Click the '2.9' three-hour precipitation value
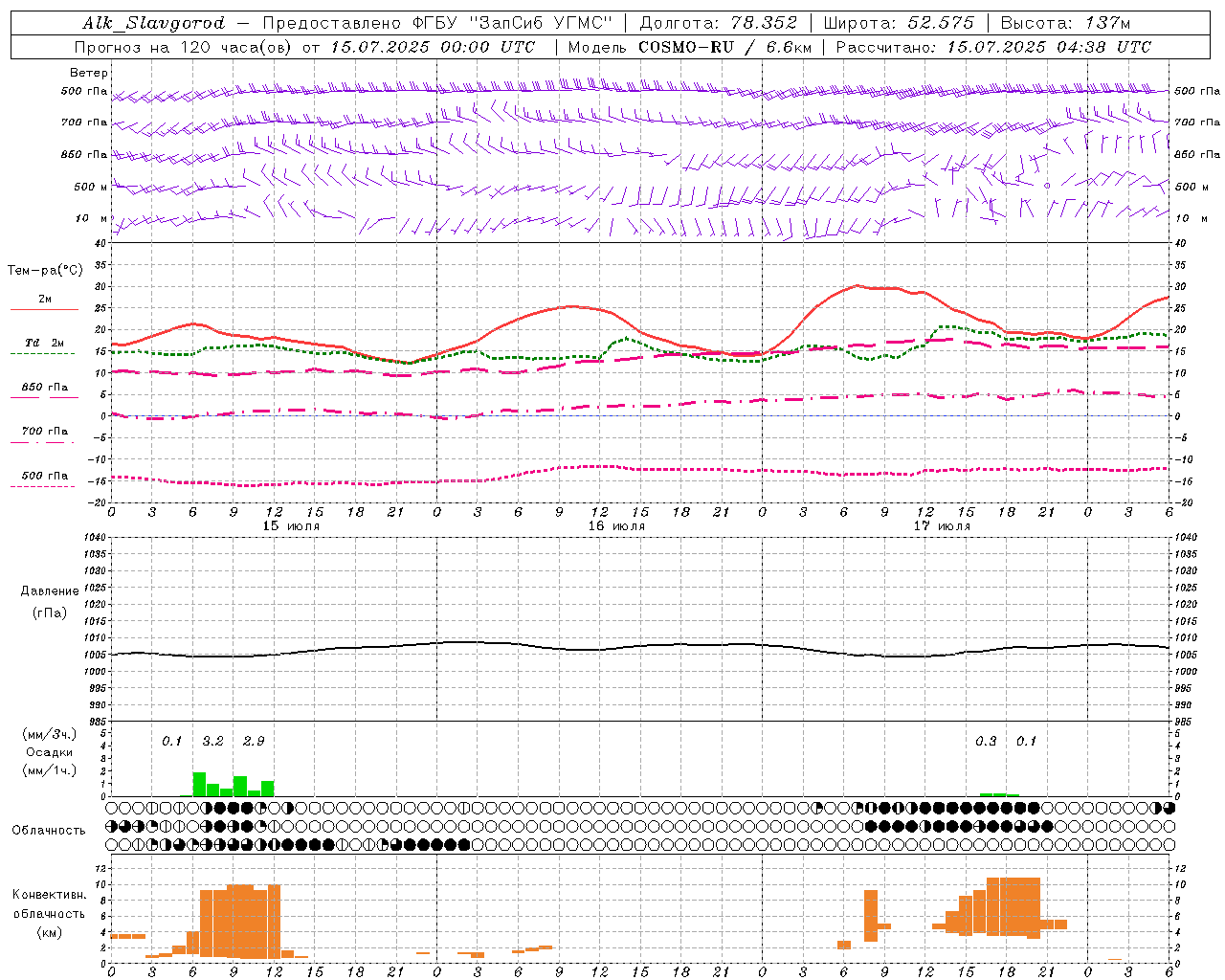The height and width of the screenshot is (980, 1225). [254, 742]
